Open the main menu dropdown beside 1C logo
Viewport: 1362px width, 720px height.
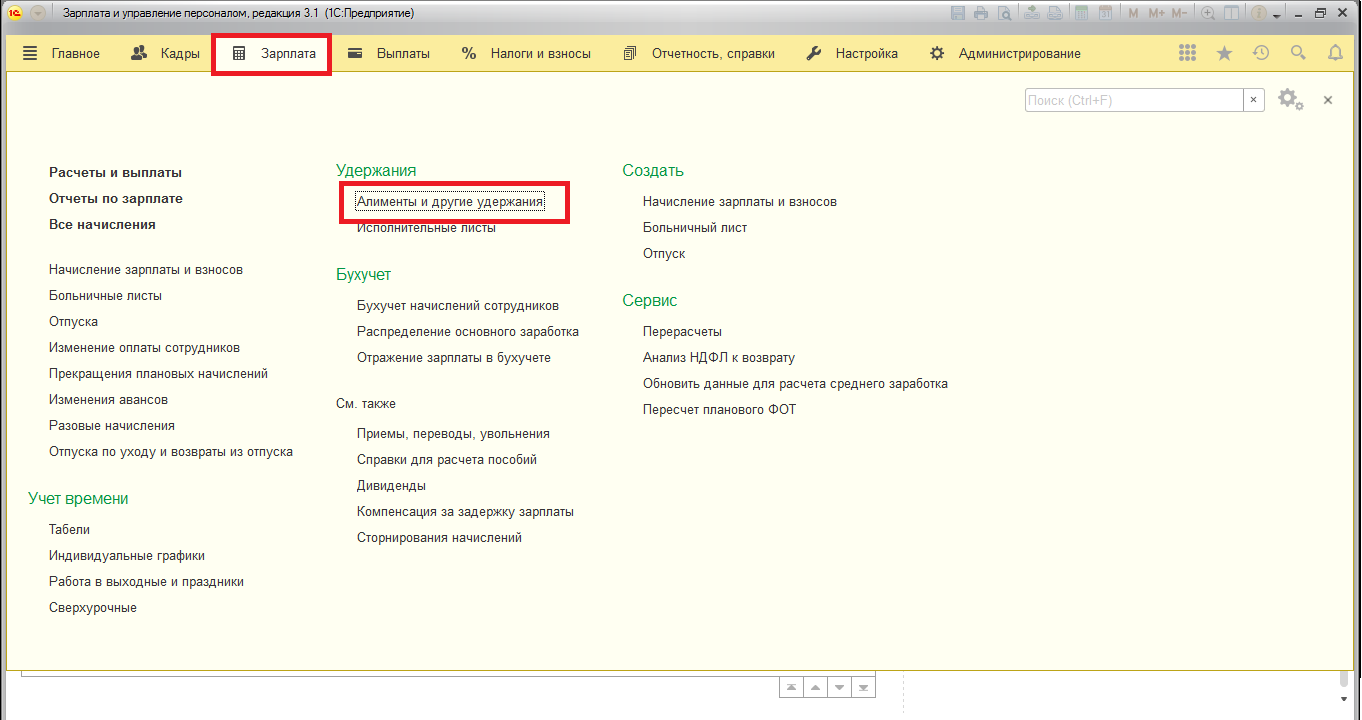point(37,13)
